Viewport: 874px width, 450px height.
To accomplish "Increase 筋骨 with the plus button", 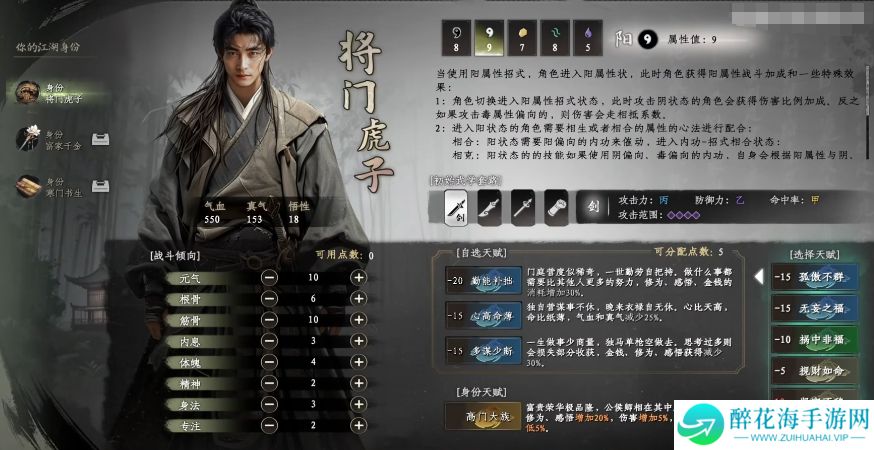I will [x=358, y=320].
